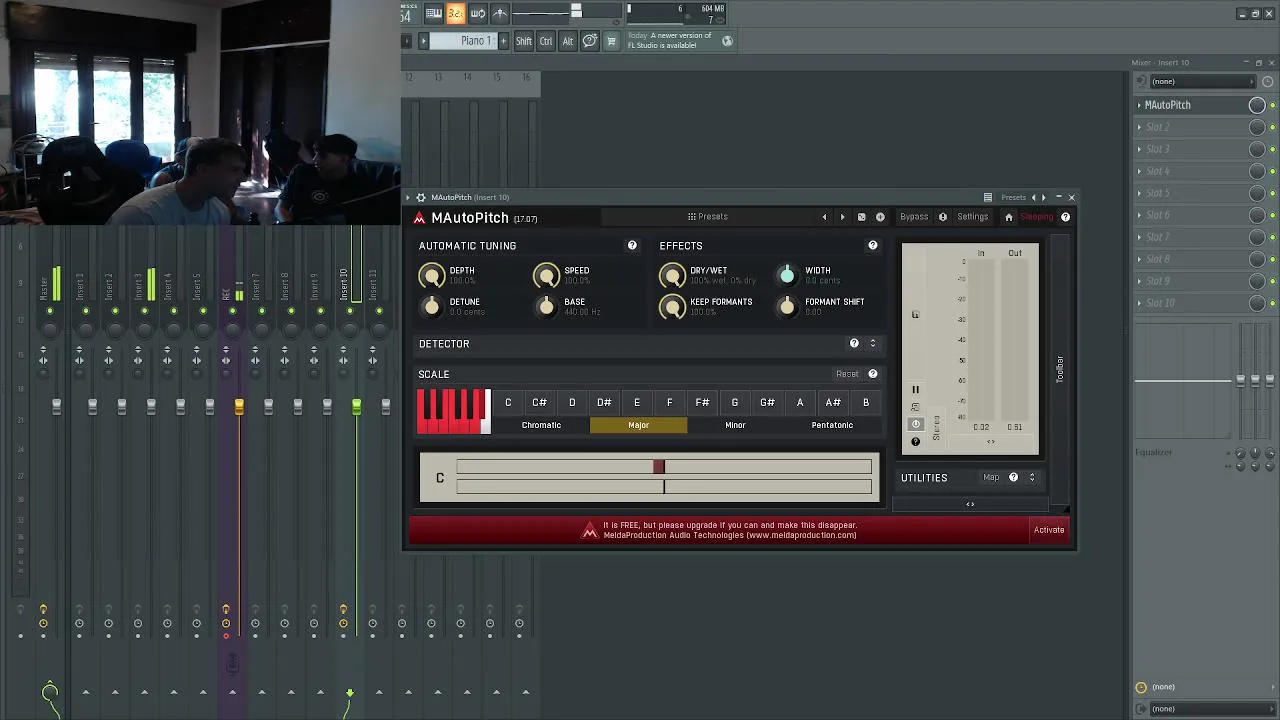This screenshot has width=1280, height=720.
Task: Click the Map button in Utilities
Action: coord(991,477)
